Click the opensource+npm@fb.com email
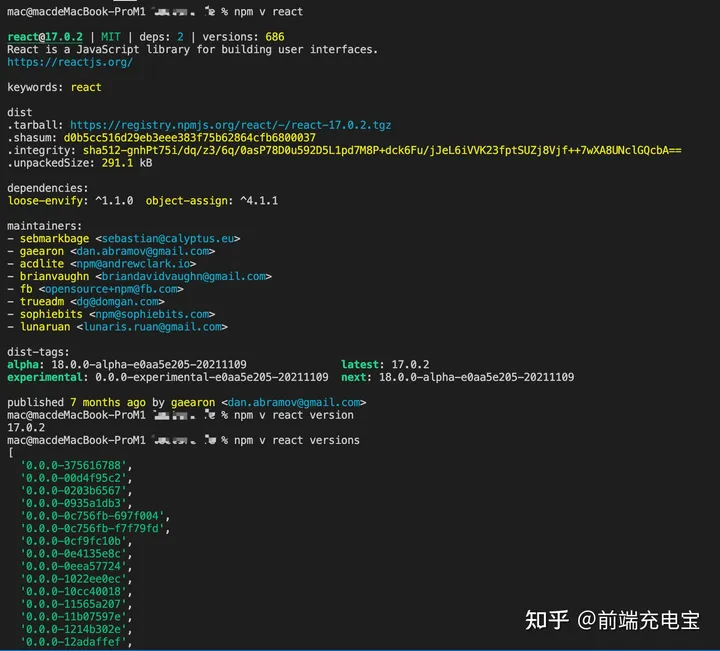Image resolution: width=720 pixels, height=651 pixels. [111, 289]
